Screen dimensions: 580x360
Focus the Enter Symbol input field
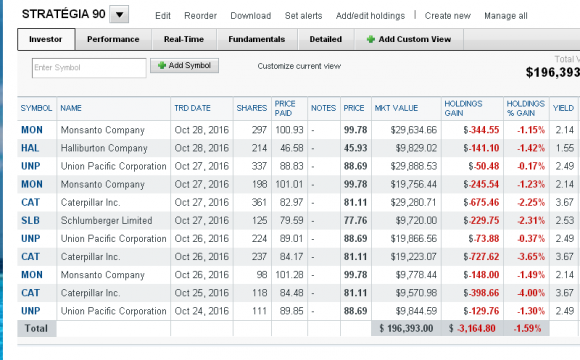[x=89, y=68]
